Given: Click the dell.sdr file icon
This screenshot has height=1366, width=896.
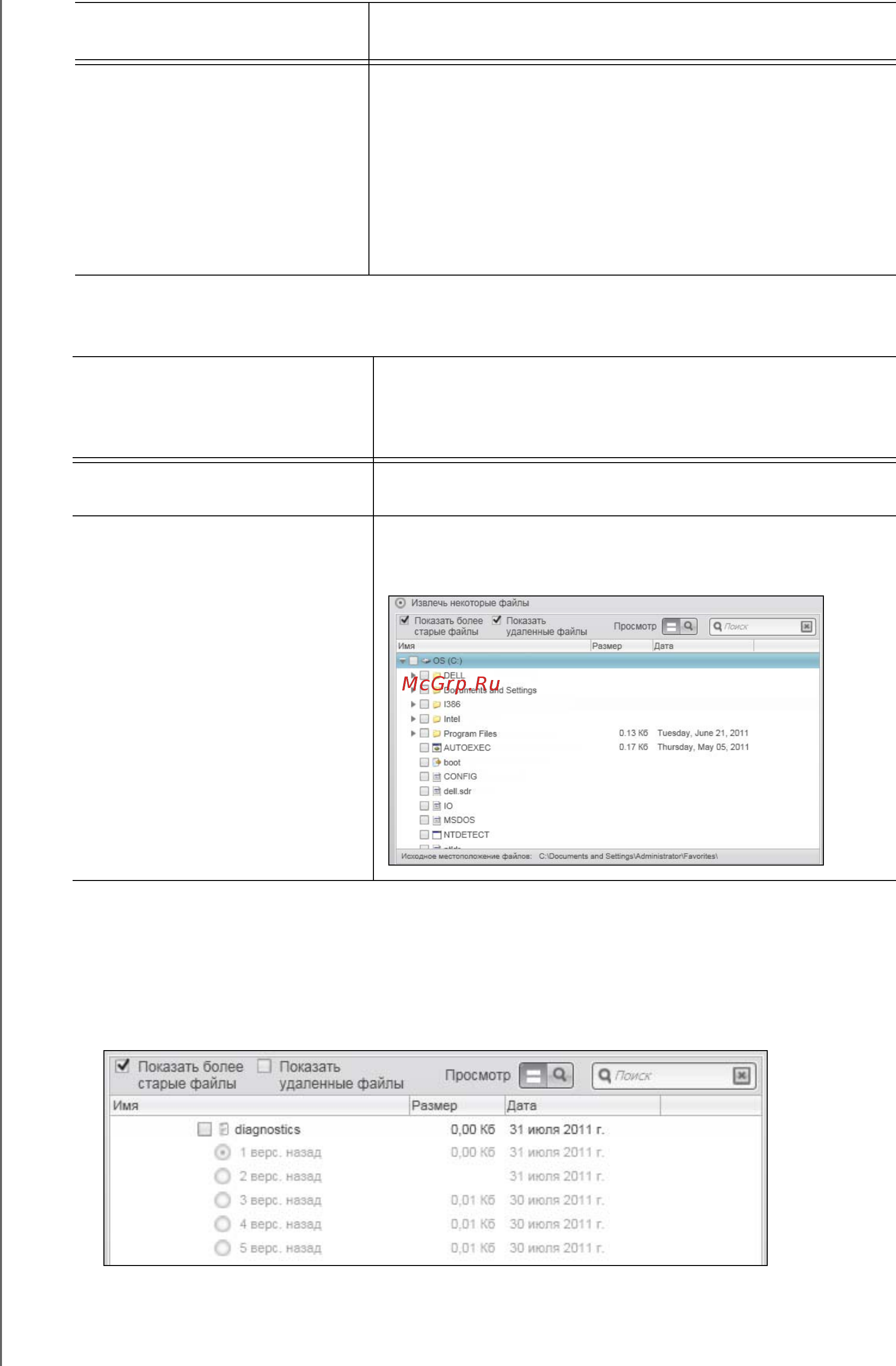Looking at the screenshot, I should 437,791.
